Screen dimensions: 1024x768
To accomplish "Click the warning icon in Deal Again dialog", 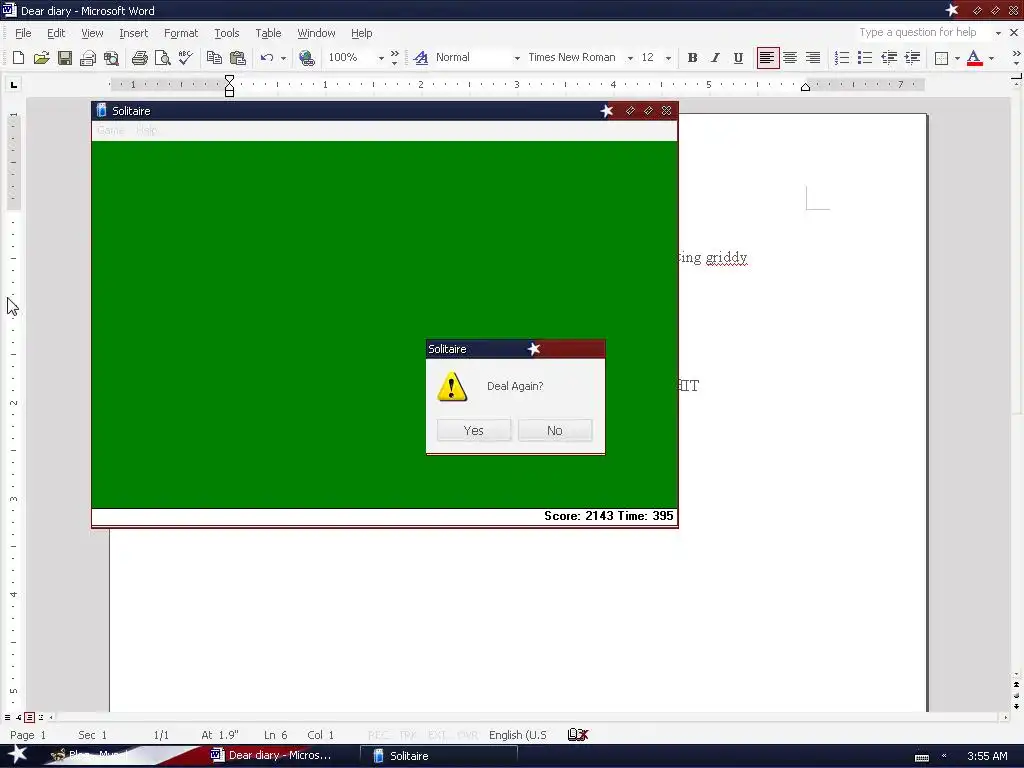I will (x=452, y=386).
